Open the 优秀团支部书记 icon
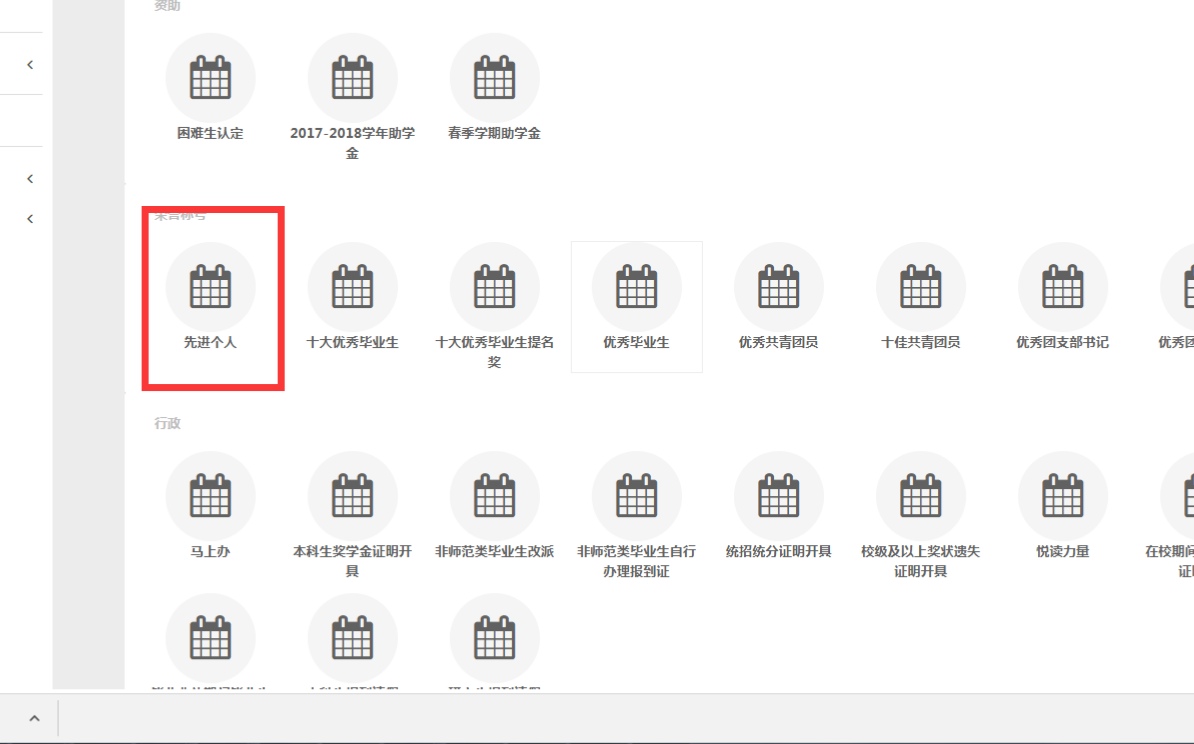 point(1062,287)
